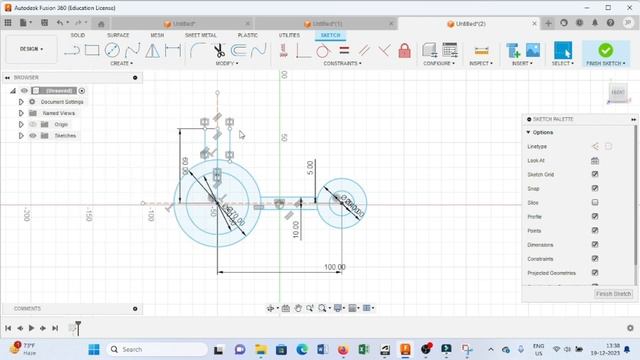640x360 pixels.
Task: Toggle the Snap checkbox
Action: [595, 188]
